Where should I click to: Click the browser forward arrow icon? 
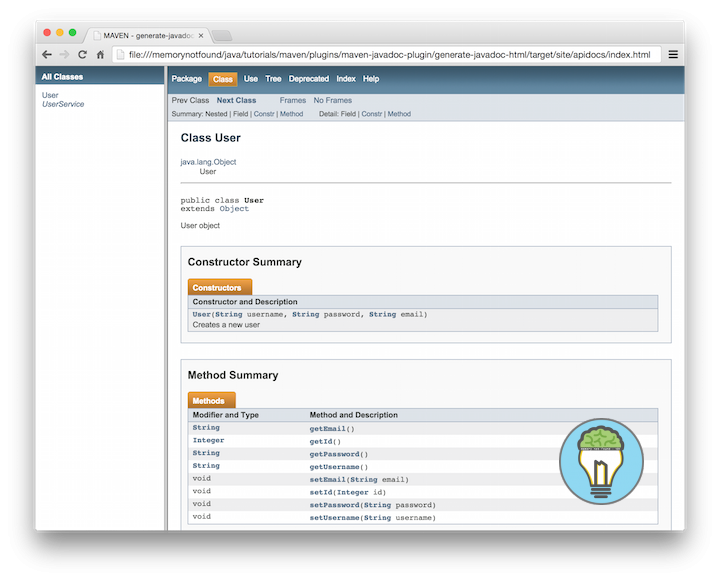pyautogui.click(x=64, y=55)
